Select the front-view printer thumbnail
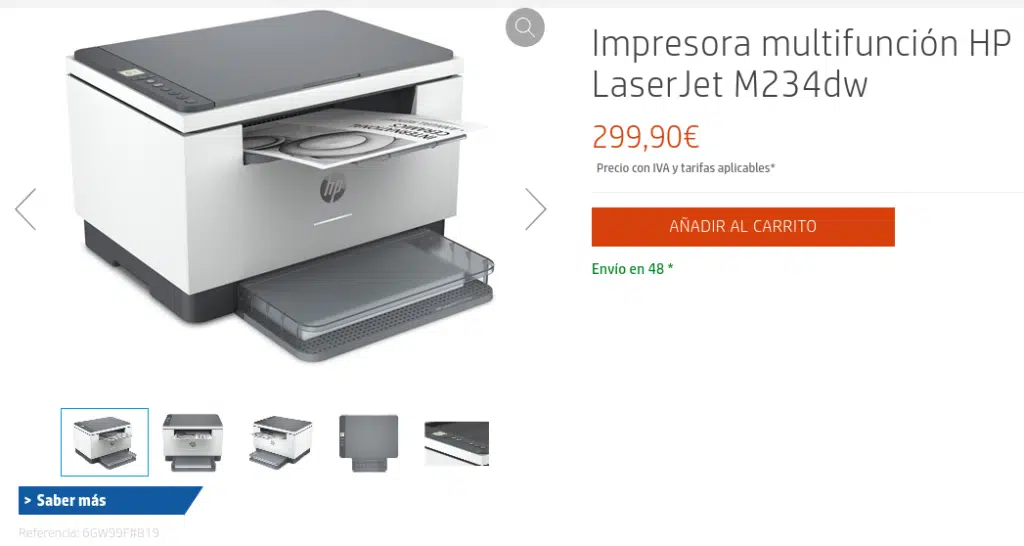This screenshot has width=1024, height=546. click(x=193, y=442)
